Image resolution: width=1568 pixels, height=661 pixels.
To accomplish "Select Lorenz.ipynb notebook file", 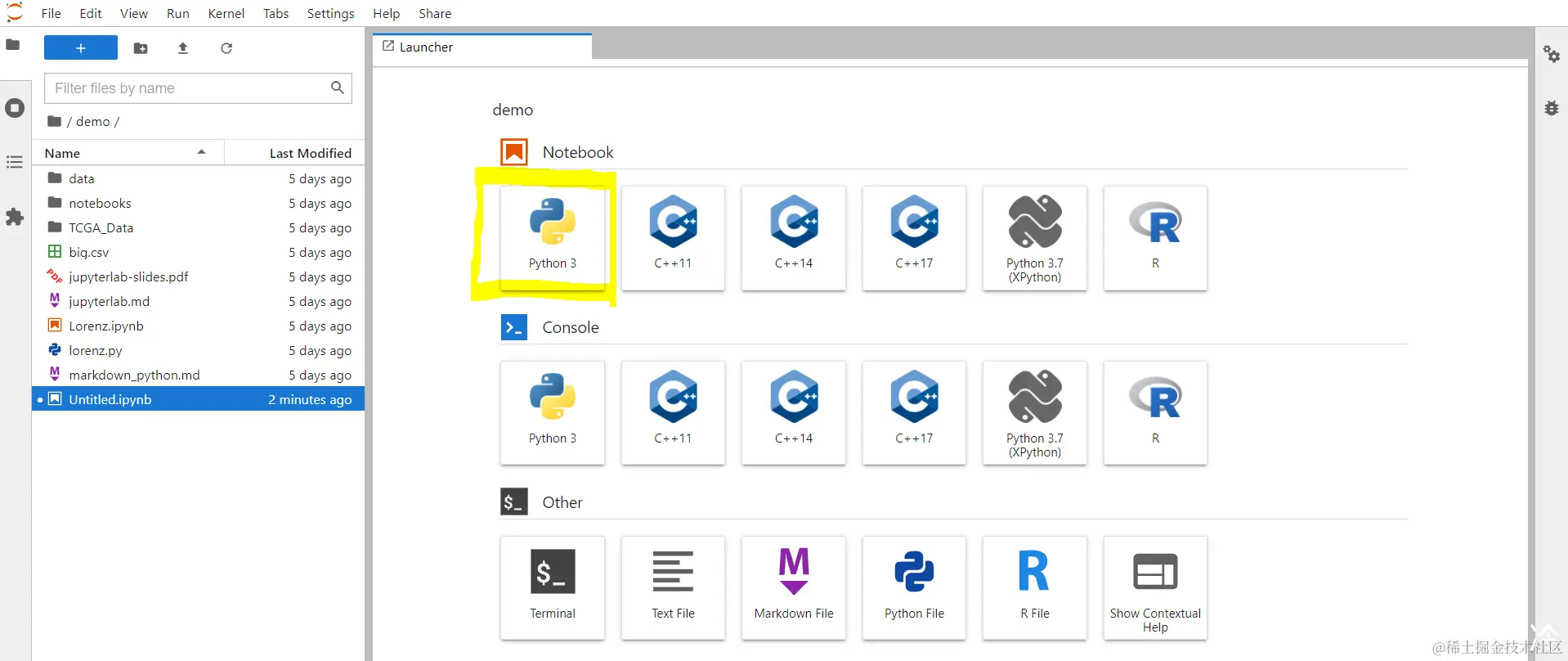I will pos(199,326).
